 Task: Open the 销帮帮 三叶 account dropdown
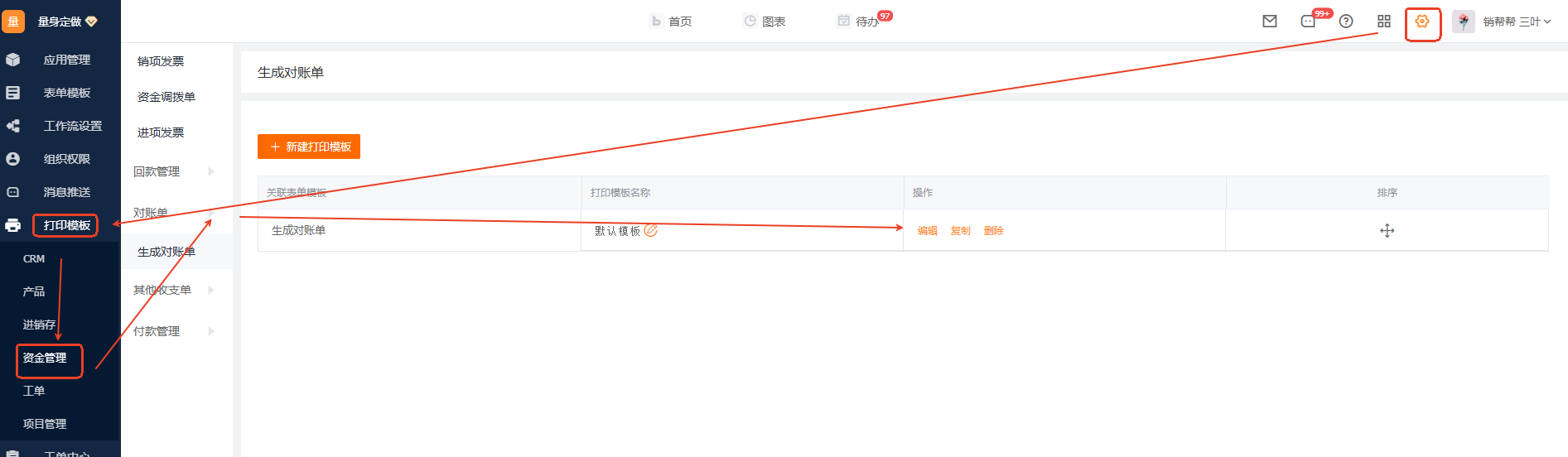point(1517,22)
